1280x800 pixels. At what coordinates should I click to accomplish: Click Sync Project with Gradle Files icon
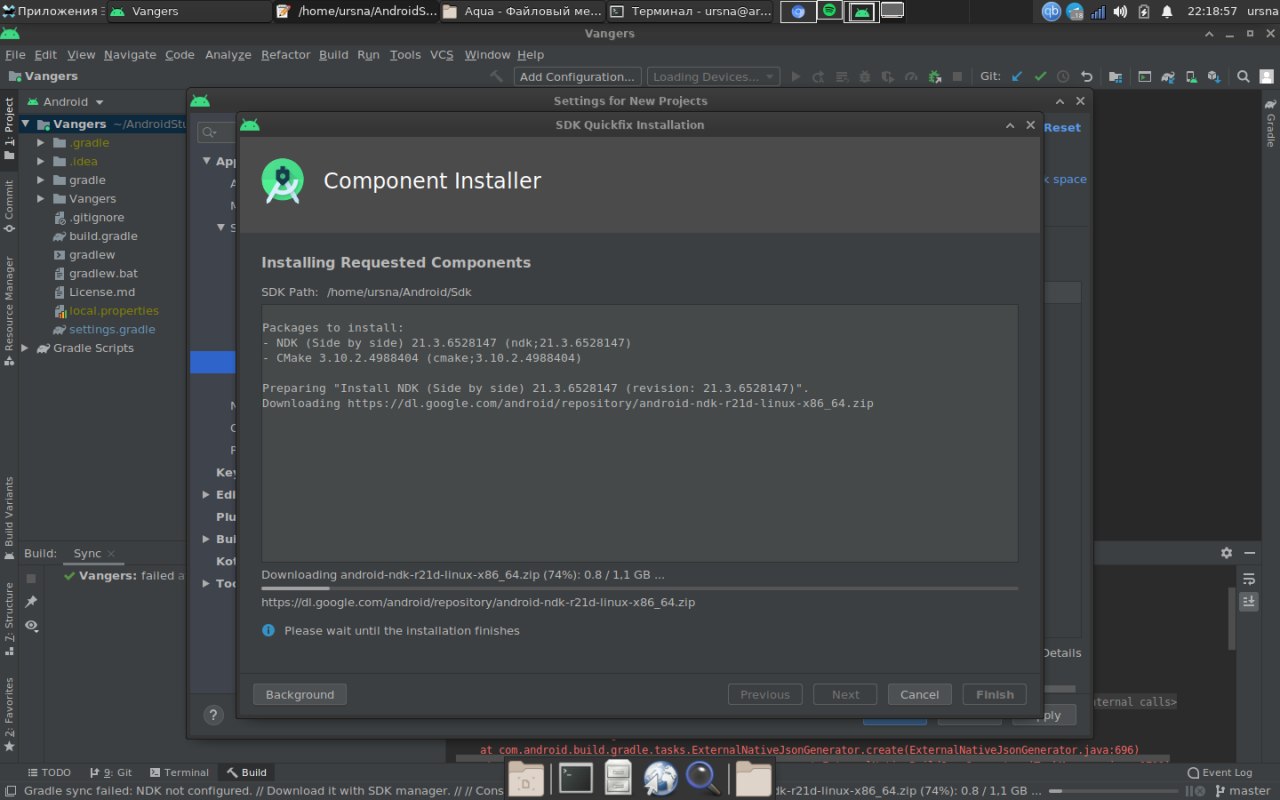1169,76
